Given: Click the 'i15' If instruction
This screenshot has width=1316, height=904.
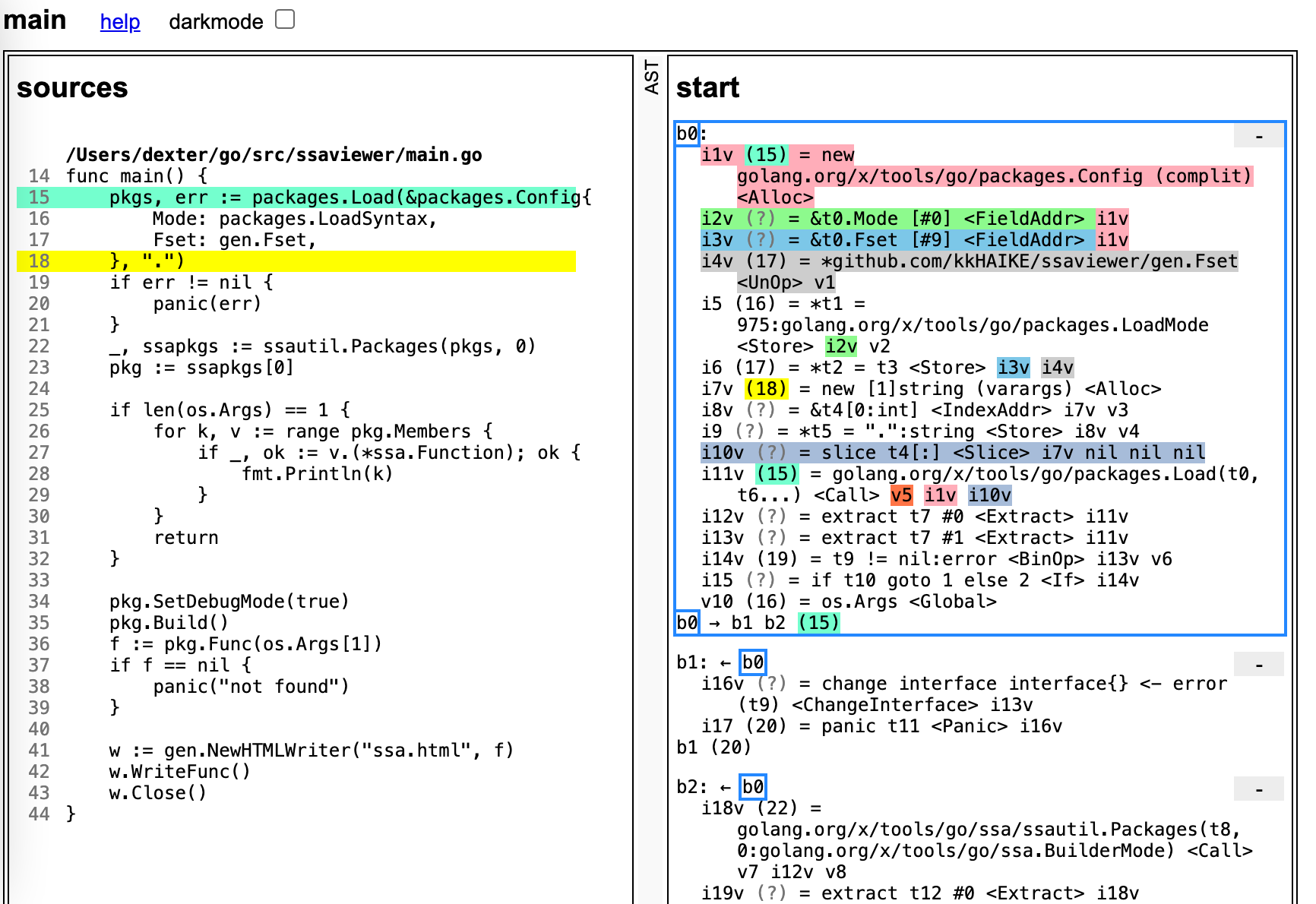Looking at the screenshot, I should point(920,580).
